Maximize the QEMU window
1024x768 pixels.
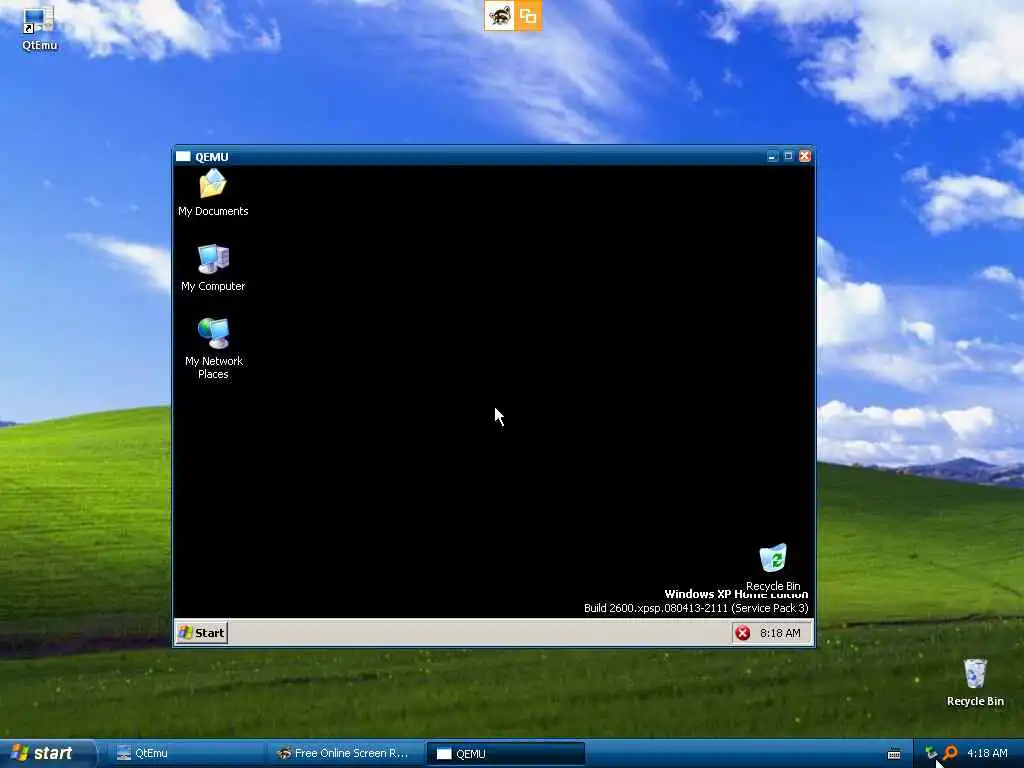point(788,156)
